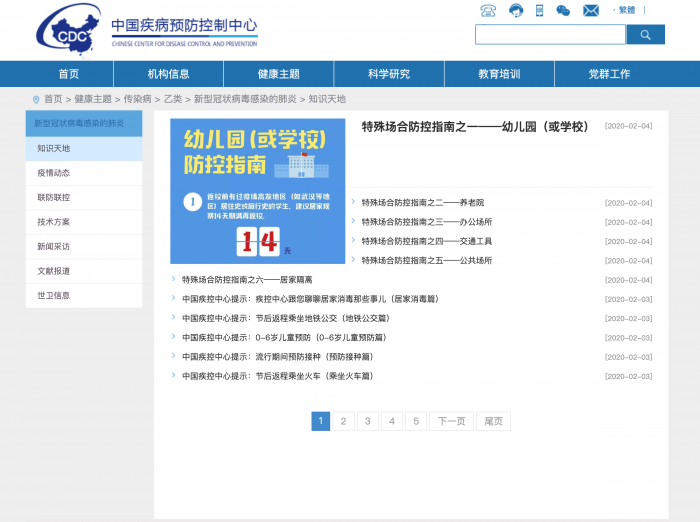Click 传染病 in the breadcrumb path

tap(137, 99)
